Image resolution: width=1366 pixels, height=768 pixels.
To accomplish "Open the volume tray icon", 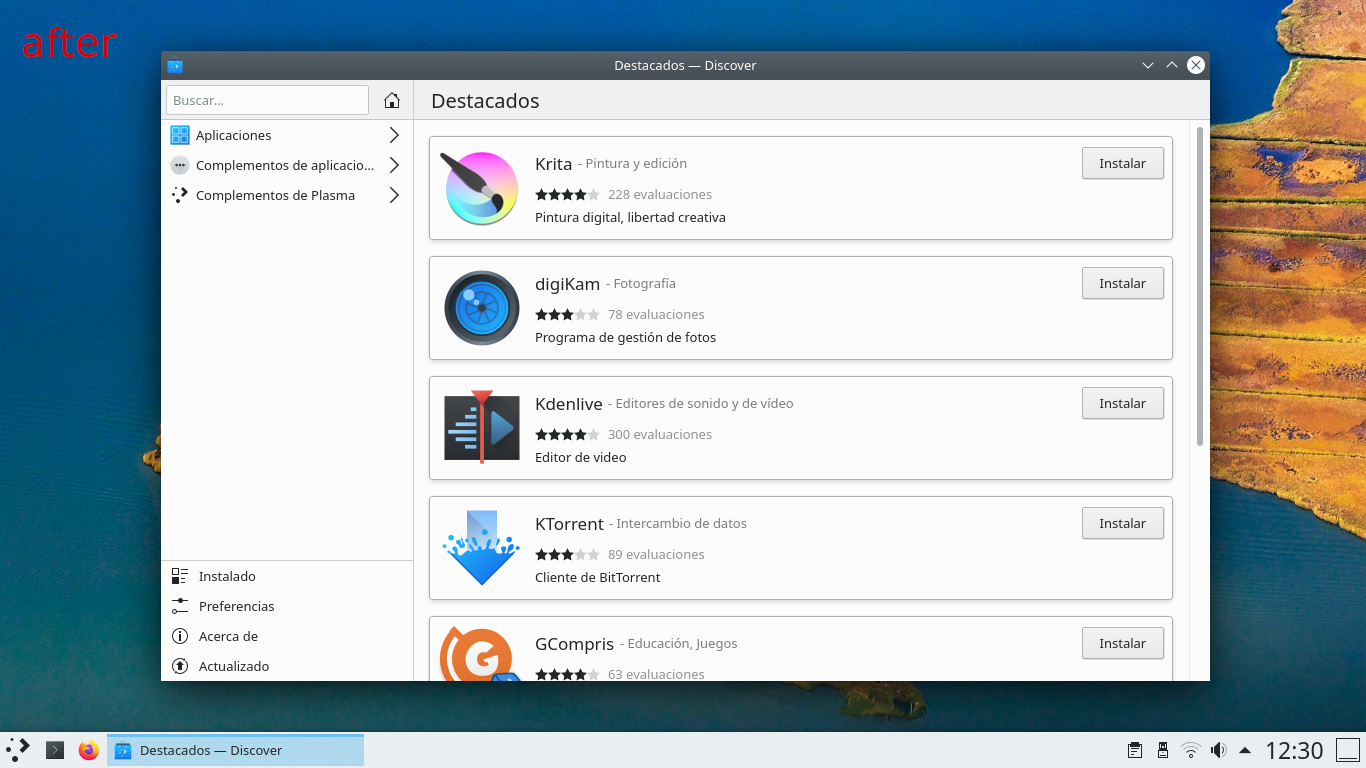I will (1218, 750).
